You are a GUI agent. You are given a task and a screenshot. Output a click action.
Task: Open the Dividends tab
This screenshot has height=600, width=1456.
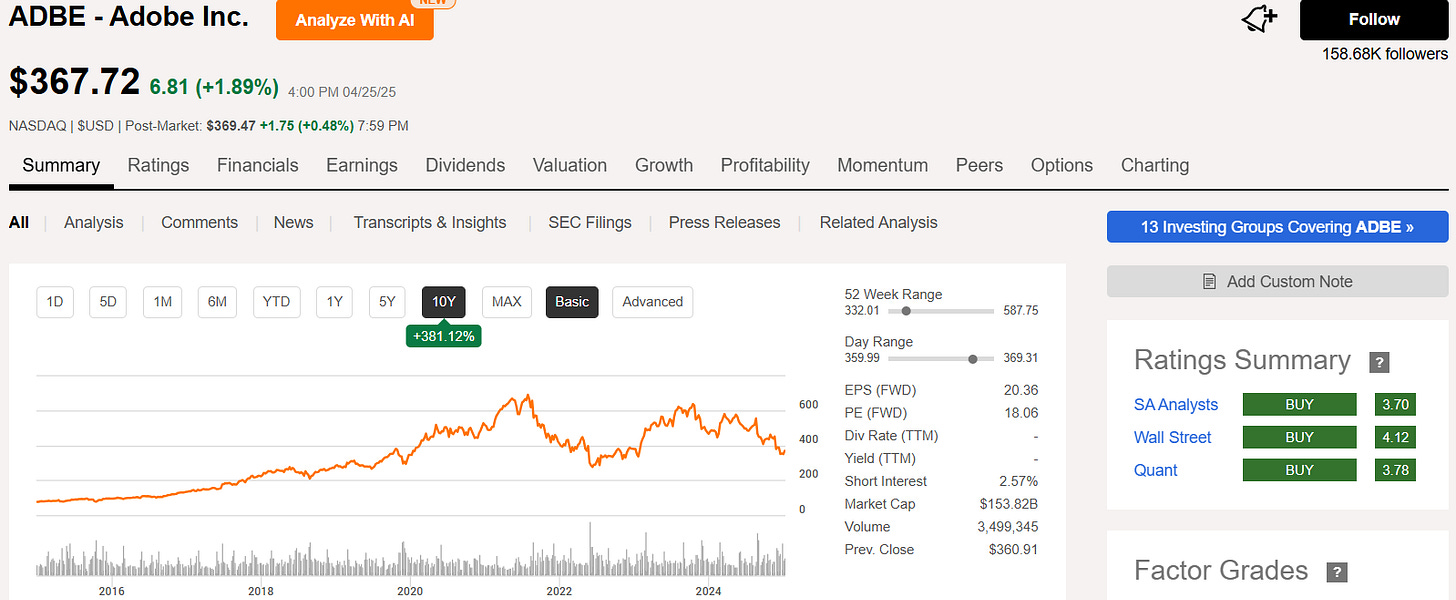(465, 165)
